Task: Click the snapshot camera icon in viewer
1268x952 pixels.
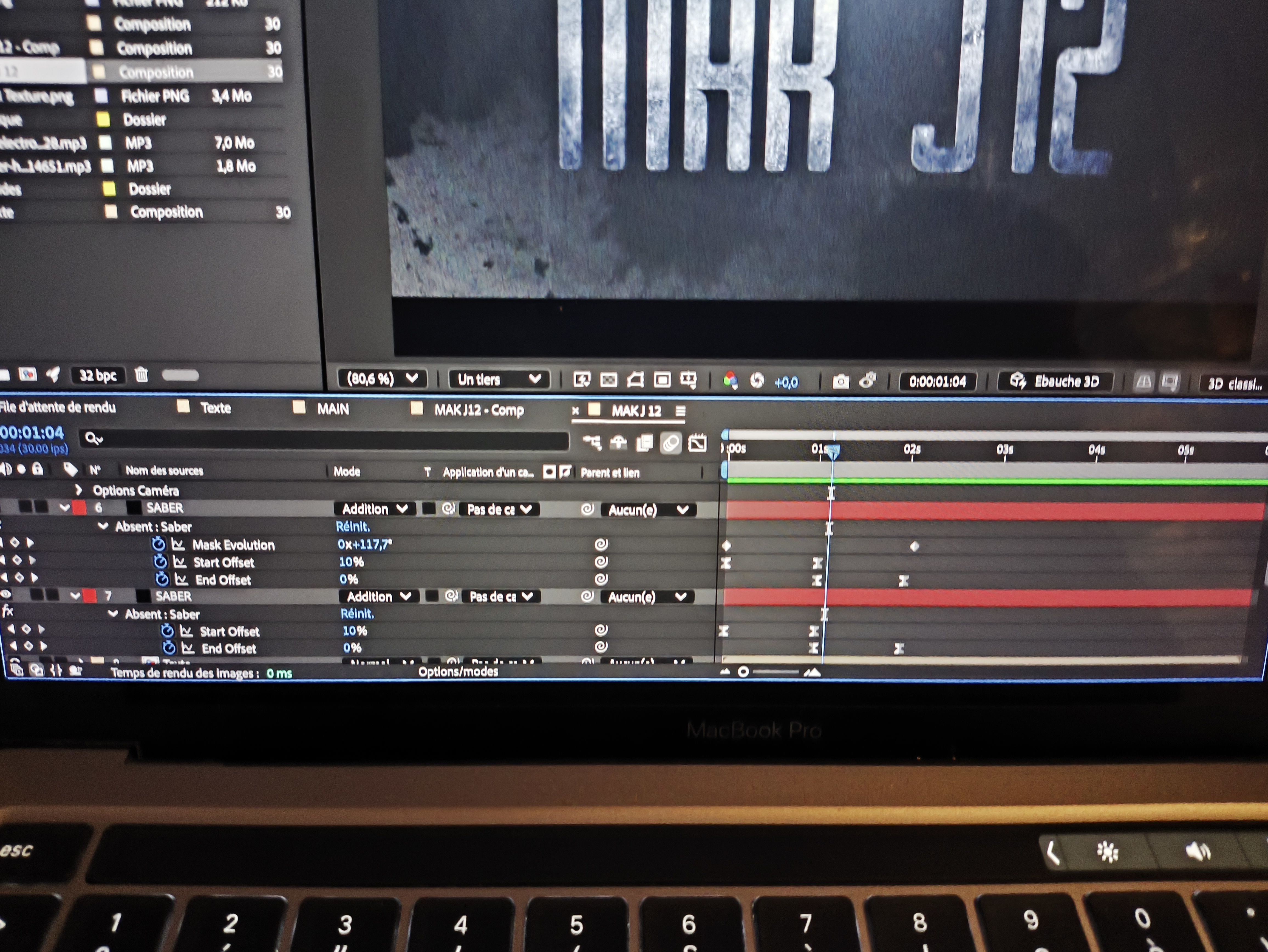Action: tap(840, 381)
